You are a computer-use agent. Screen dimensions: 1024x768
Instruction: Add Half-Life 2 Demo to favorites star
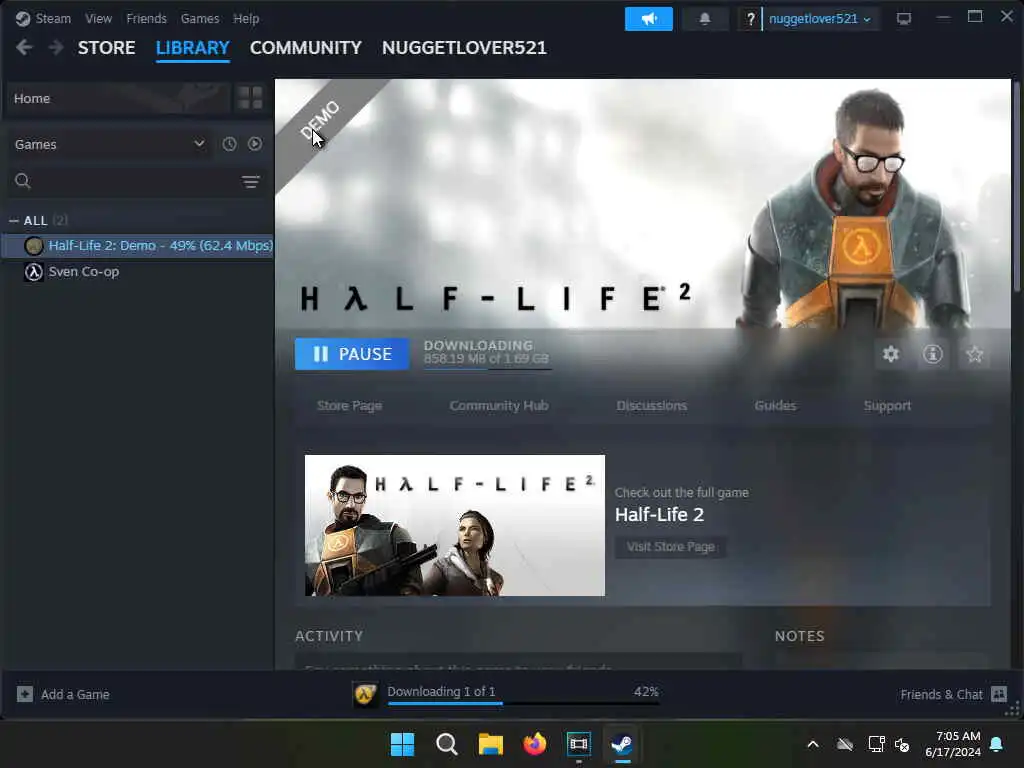974,354
